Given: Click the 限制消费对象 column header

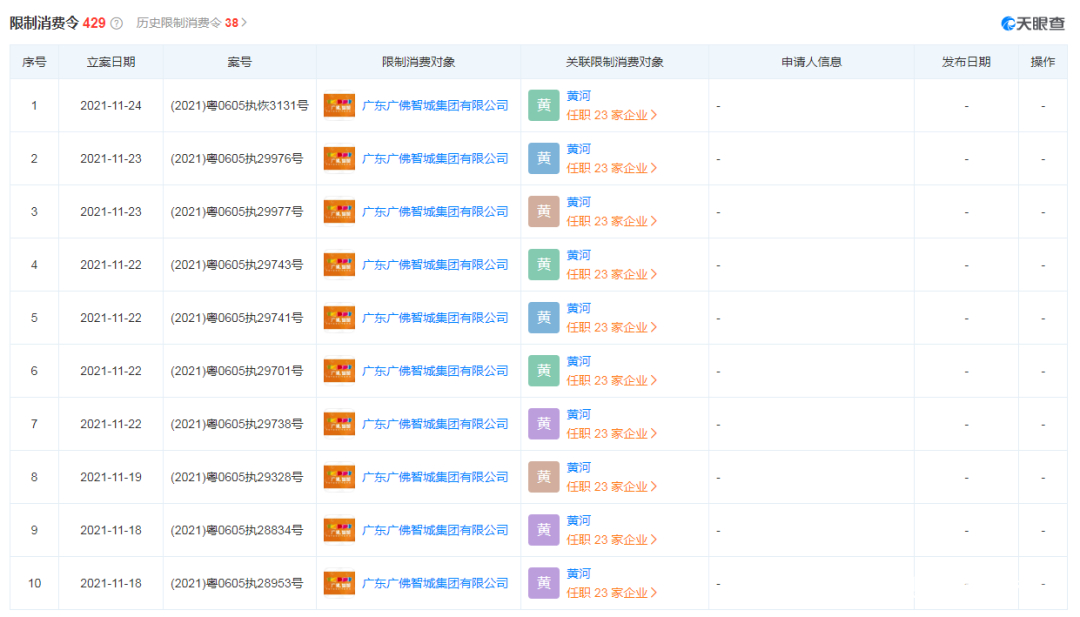Looking at the screenshot, I should tap(419, 62).
